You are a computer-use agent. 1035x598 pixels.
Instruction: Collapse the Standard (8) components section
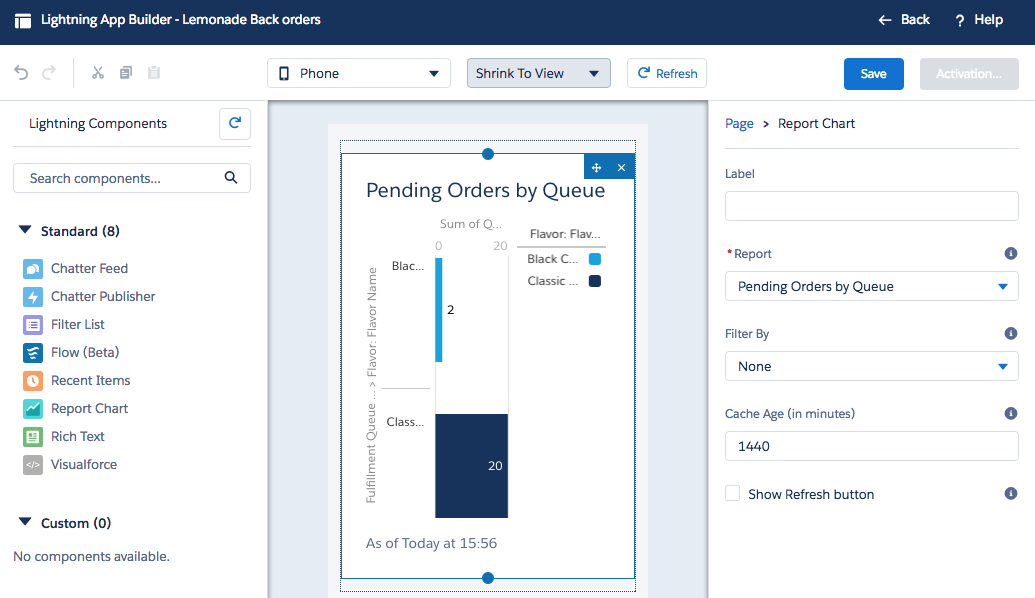pos(25,231)
